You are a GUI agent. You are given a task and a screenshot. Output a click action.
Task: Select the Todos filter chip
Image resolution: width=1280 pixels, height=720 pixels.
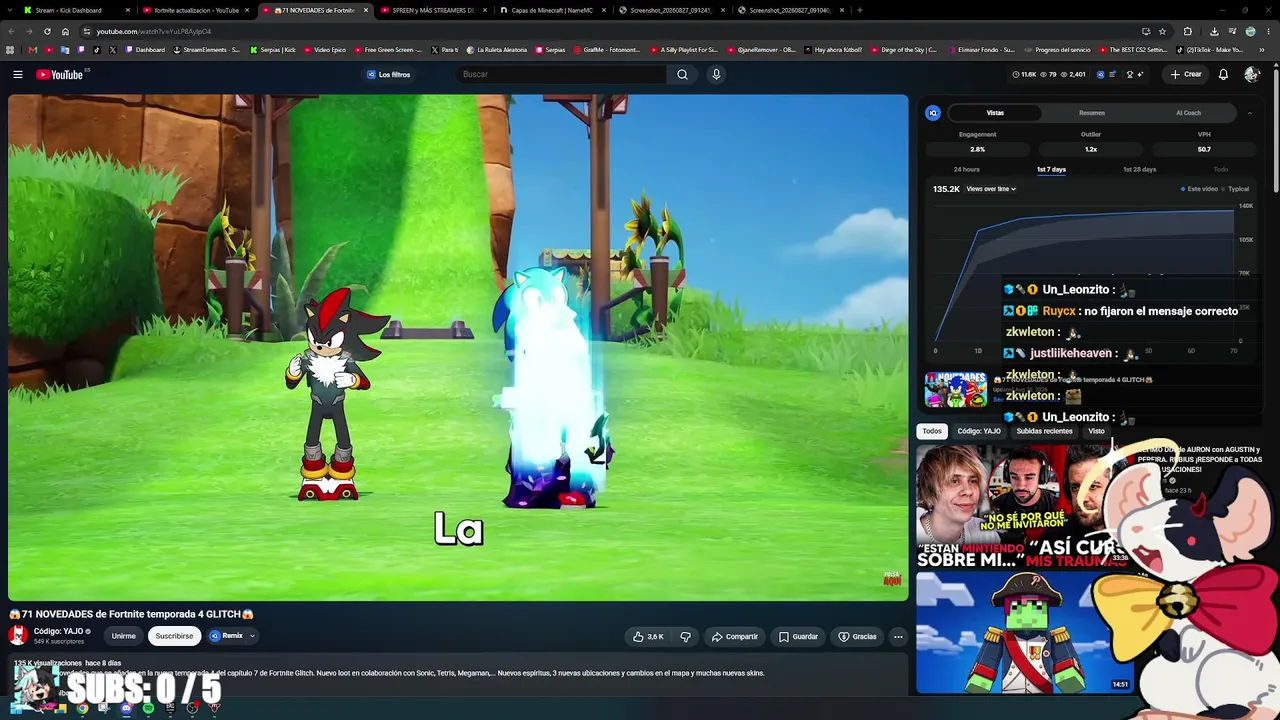coord(932,431)
